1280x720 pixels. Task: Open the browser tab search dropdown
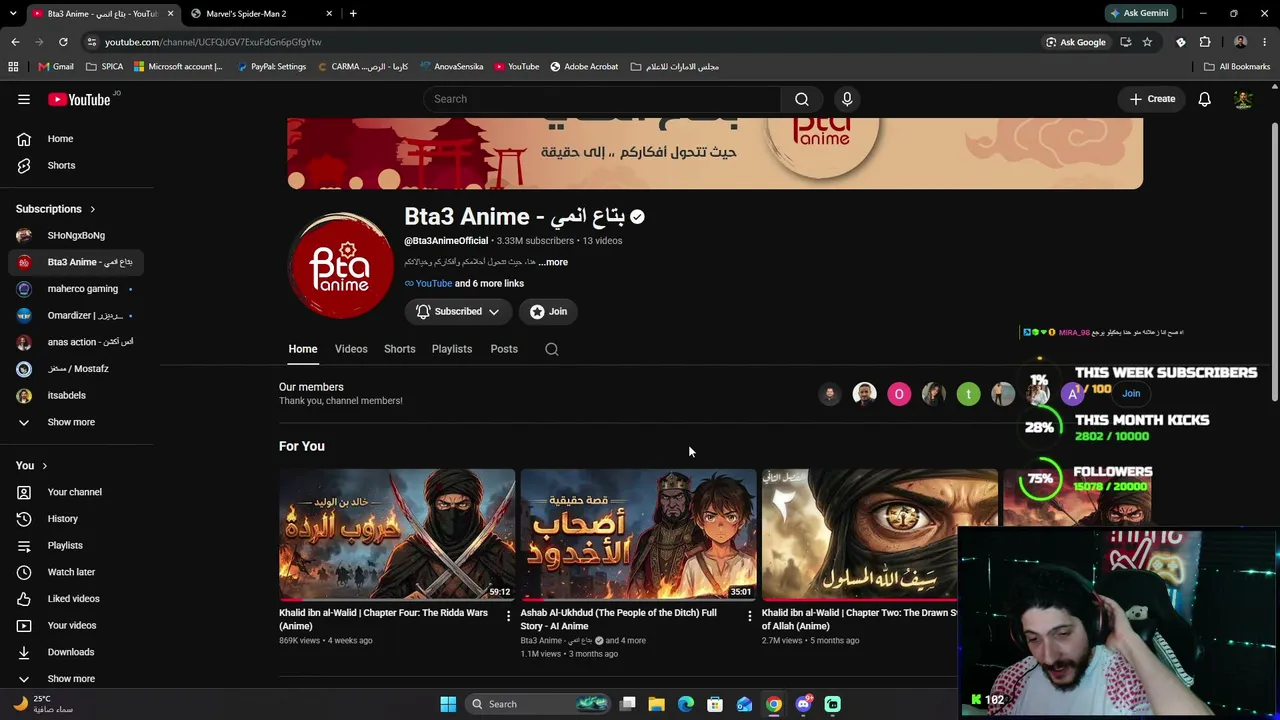[13, 13]
